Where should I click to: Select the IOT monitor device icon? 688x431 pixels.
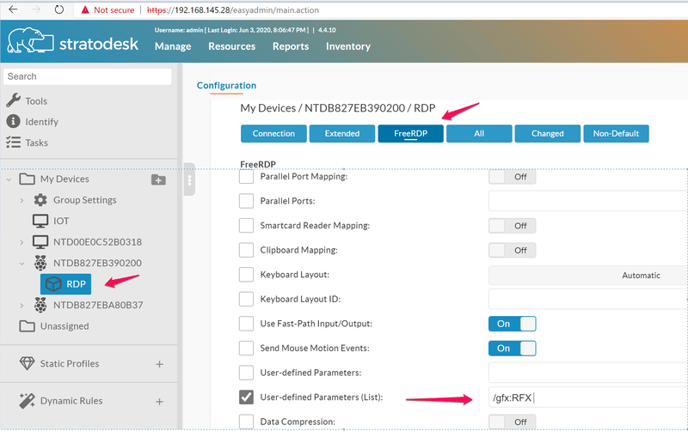(40, 221)
